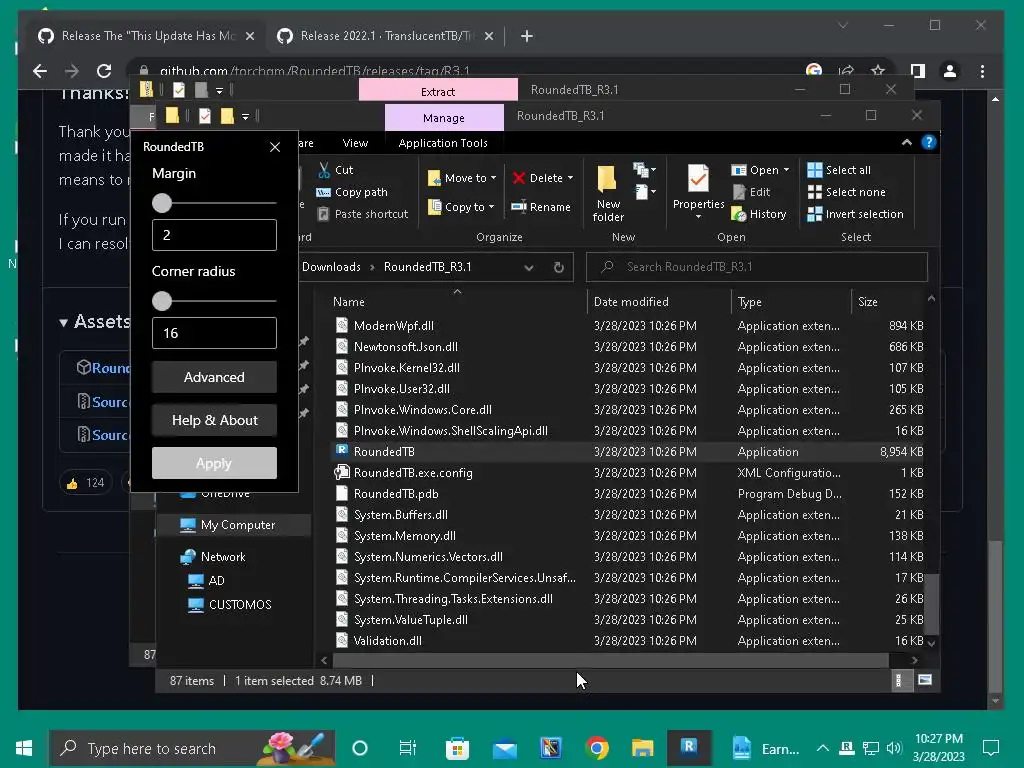
Task: Click the Margin value field showing 2
Action: click(x=214, y=235)
